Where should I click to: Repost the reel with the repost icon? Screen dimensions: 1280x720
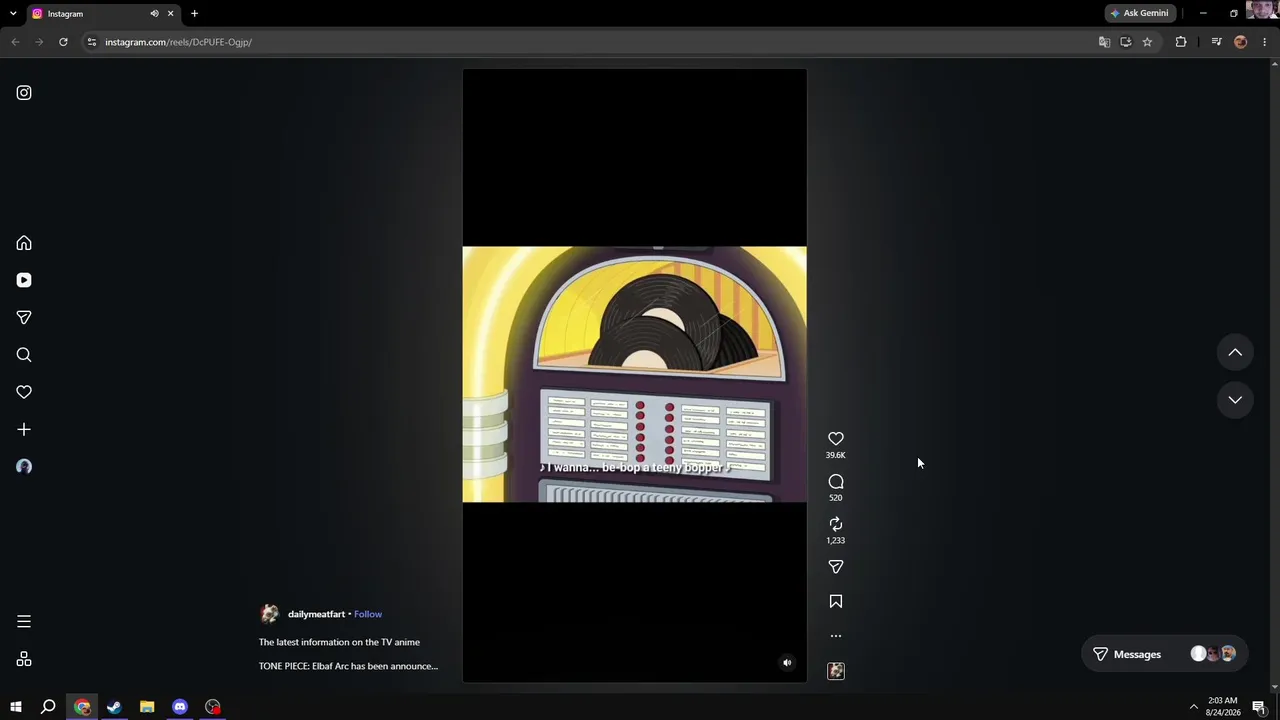(836, 524)
